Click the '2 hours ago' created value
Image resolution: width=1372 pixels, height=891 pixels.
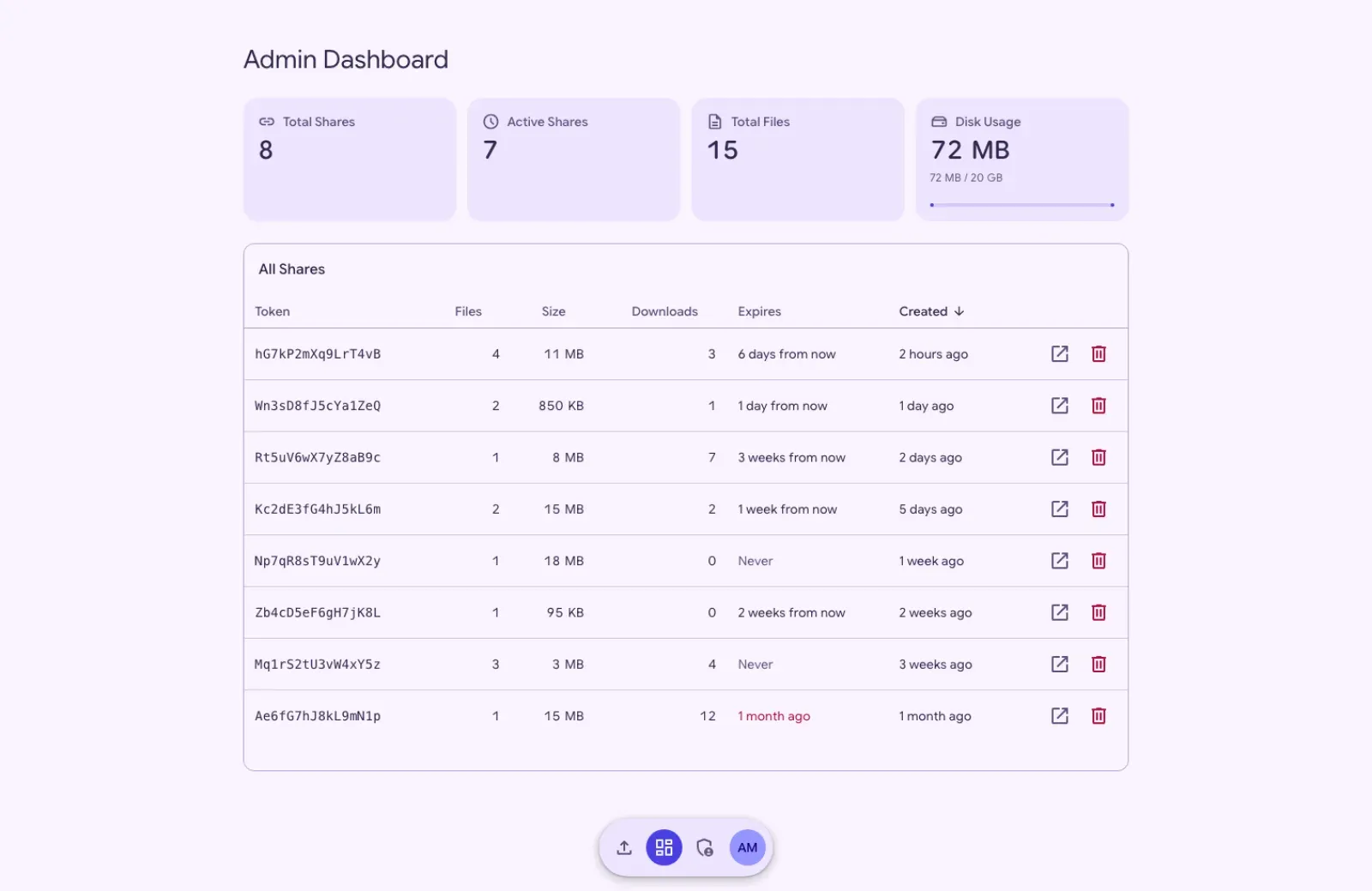pos(934,354)
